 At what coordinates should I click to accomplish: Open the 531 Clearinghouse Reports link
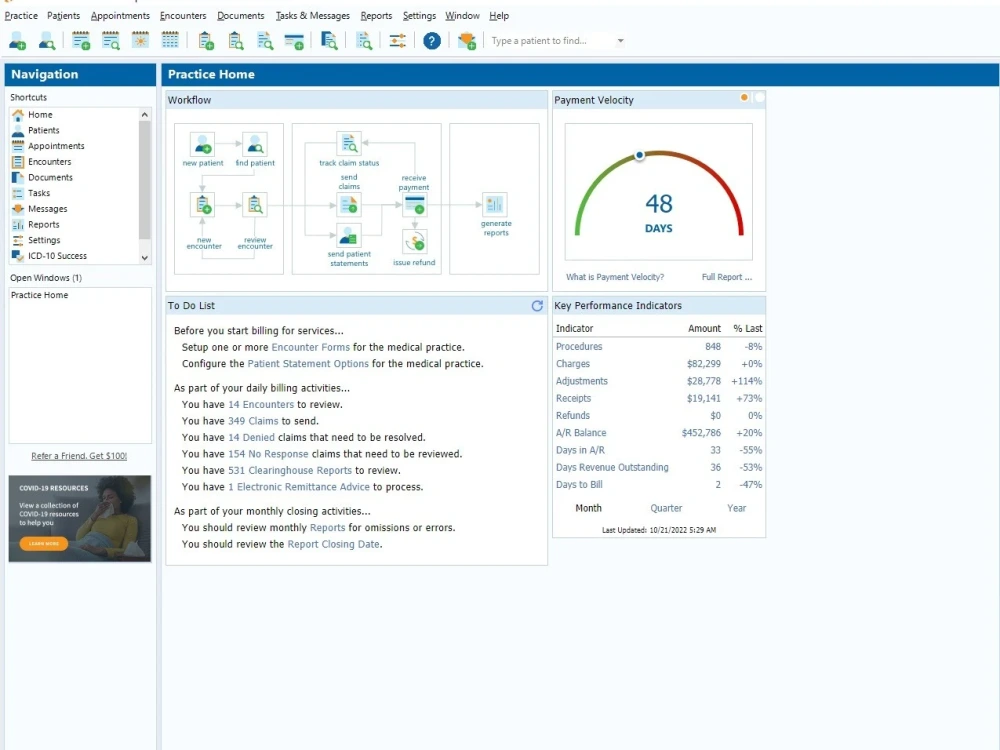tap(290, 471)
